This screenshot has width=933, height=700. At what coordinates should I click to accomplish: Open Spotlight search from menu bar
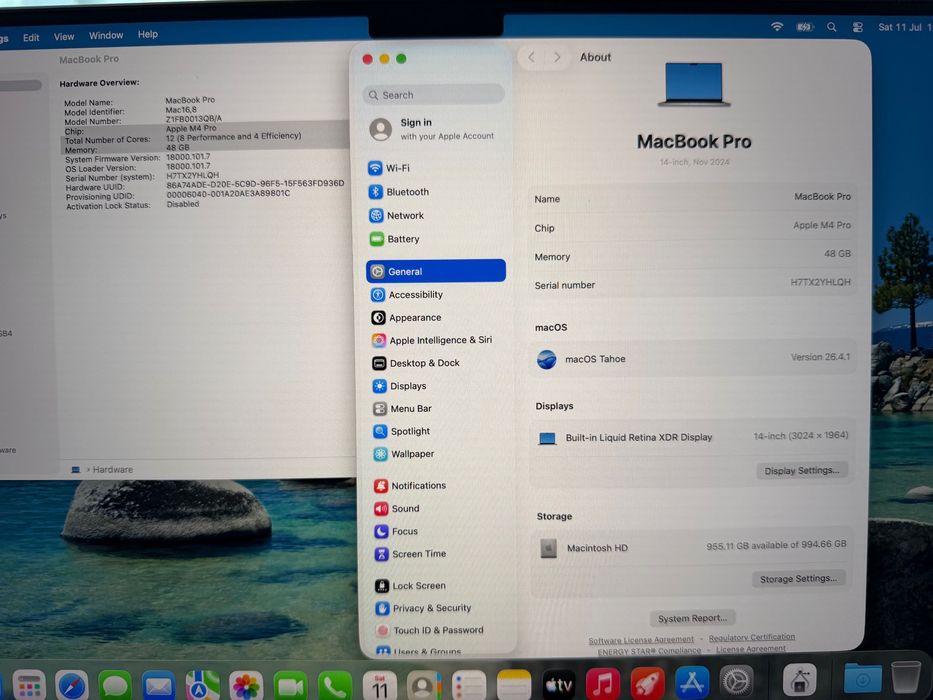pyautogui.click(x=831, y=27)
